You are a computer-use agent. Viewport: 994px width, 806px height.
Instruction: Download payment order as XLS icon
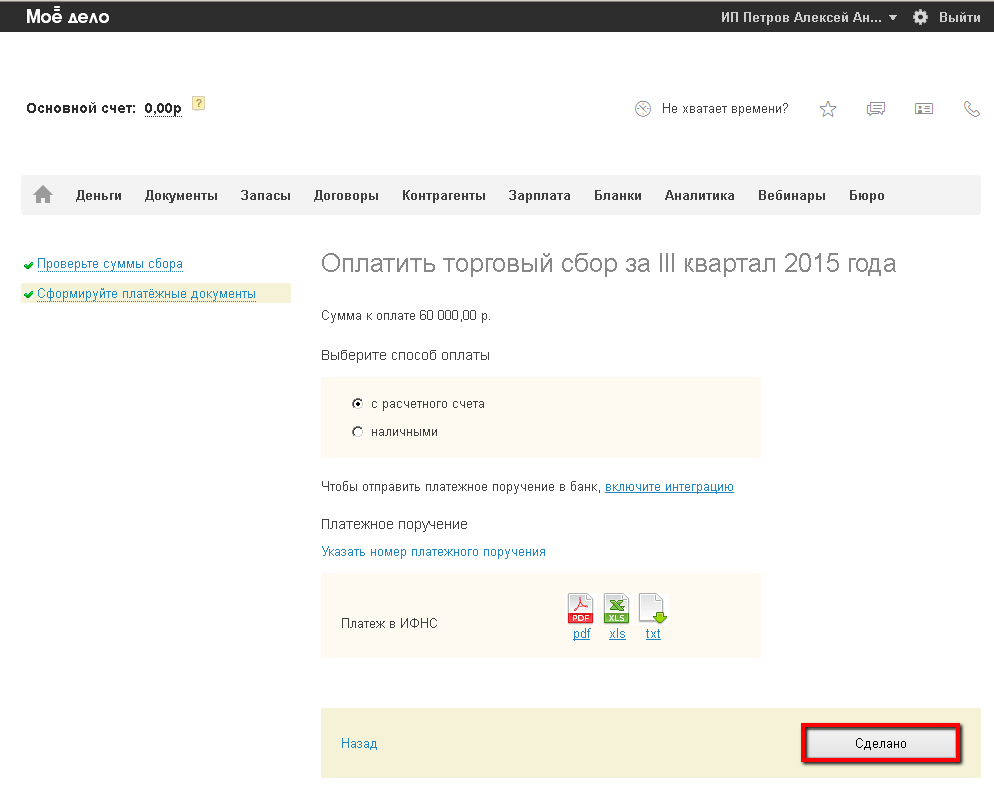tap(617, 608)
